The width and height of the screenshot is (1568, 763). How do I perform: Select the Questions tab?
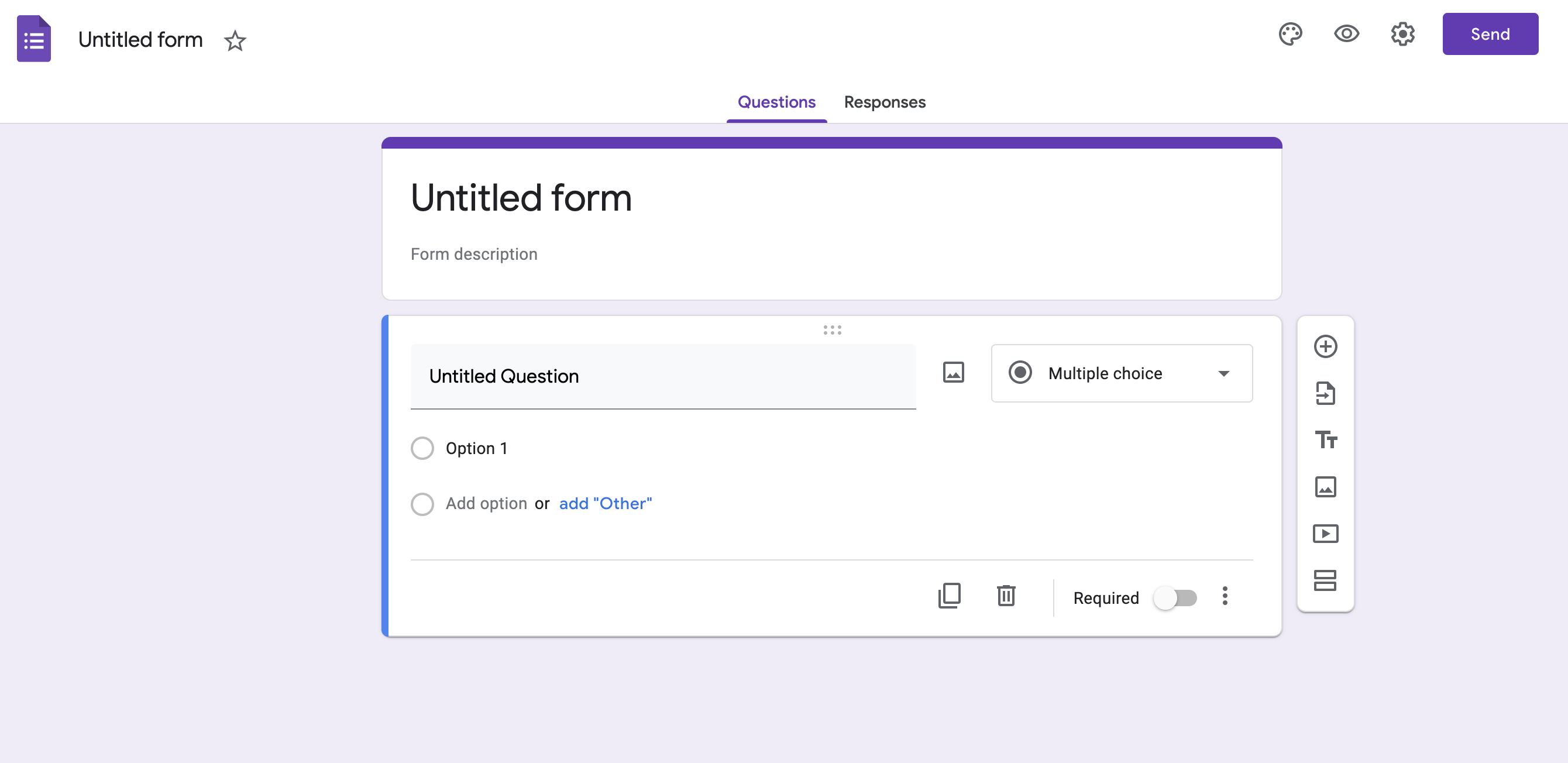pos(776,102)
